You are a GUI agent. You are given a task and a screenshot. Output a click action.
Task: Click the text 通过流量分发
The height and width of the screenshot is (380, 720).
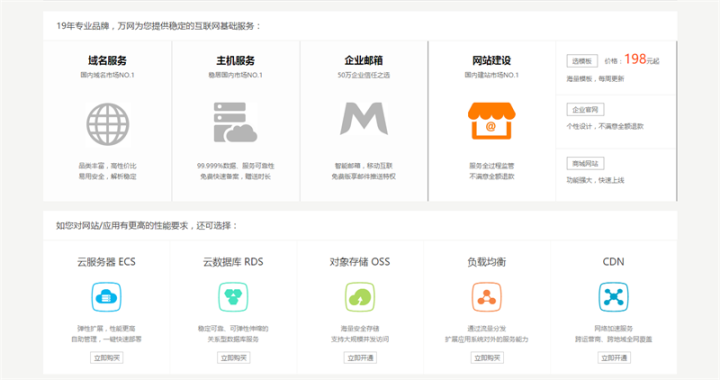(487, 329)
